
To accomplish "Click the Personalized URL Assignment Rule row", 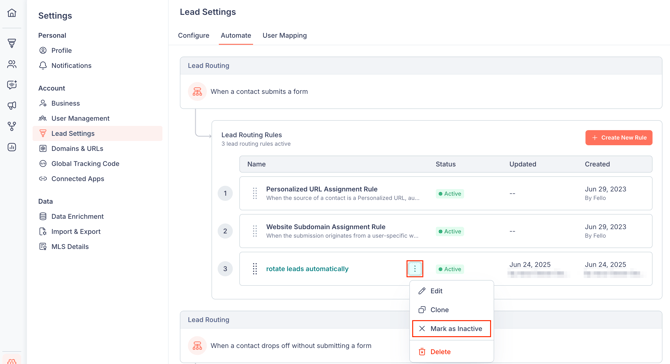I will (x=446, y=194).
